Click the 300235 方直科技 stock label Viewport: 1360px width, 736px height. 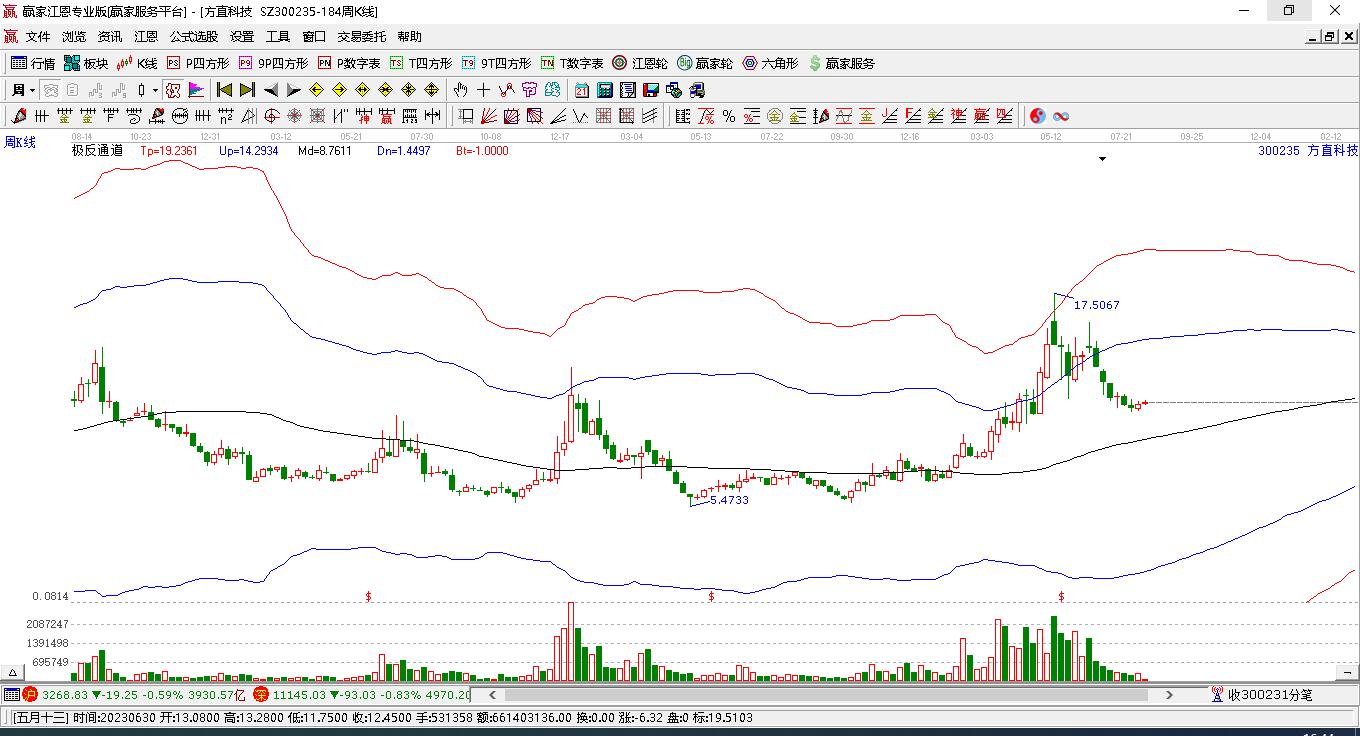pyautogui.click(x=1307, y=150)
